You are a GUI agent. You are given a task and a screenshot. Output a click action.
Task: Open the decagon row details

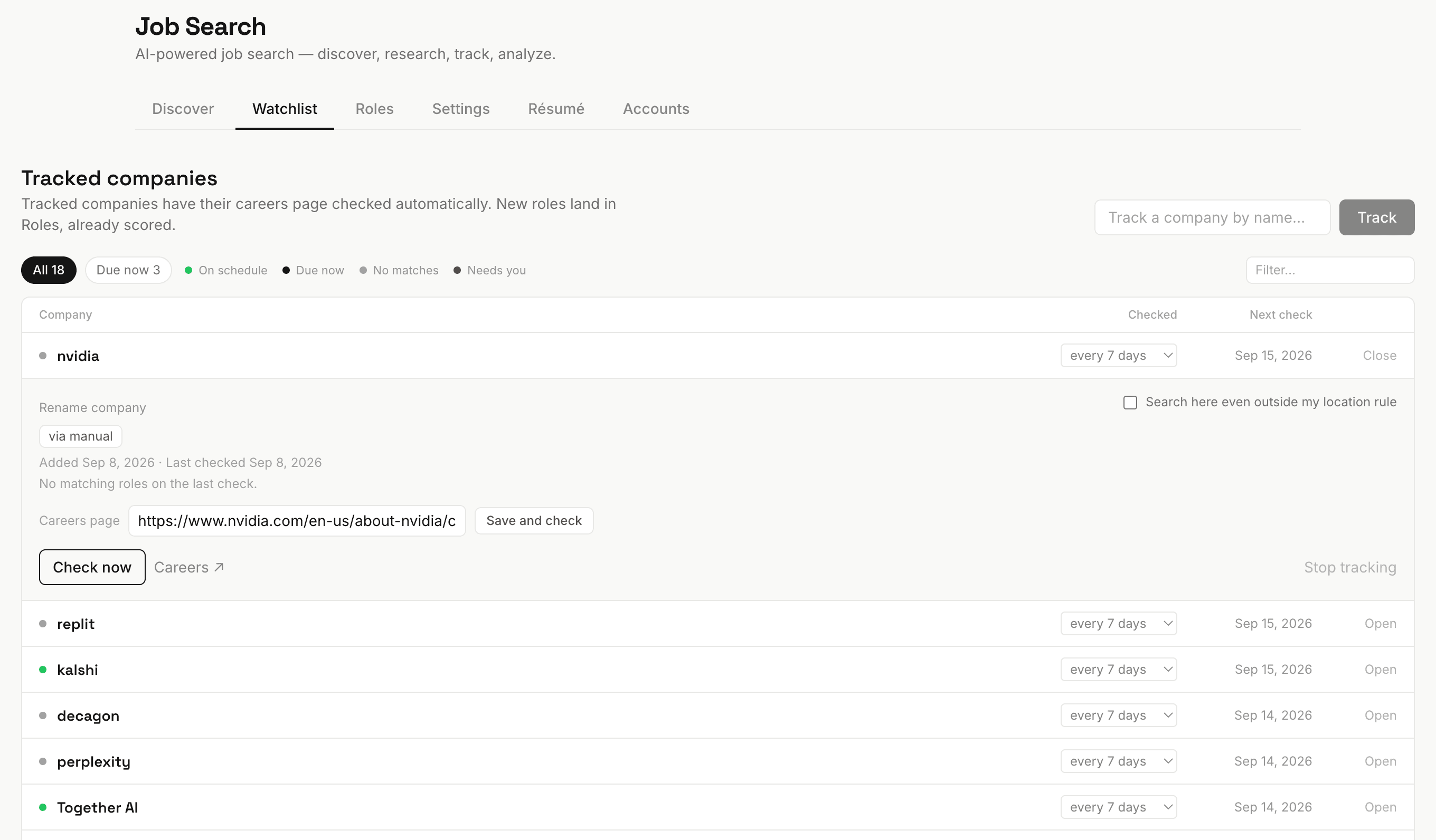coord(1380,715)
